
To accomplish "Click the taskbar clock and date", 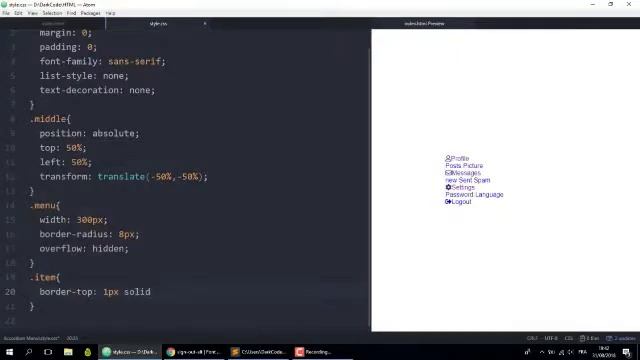I will pyautogui.click(x=604, y=352).
